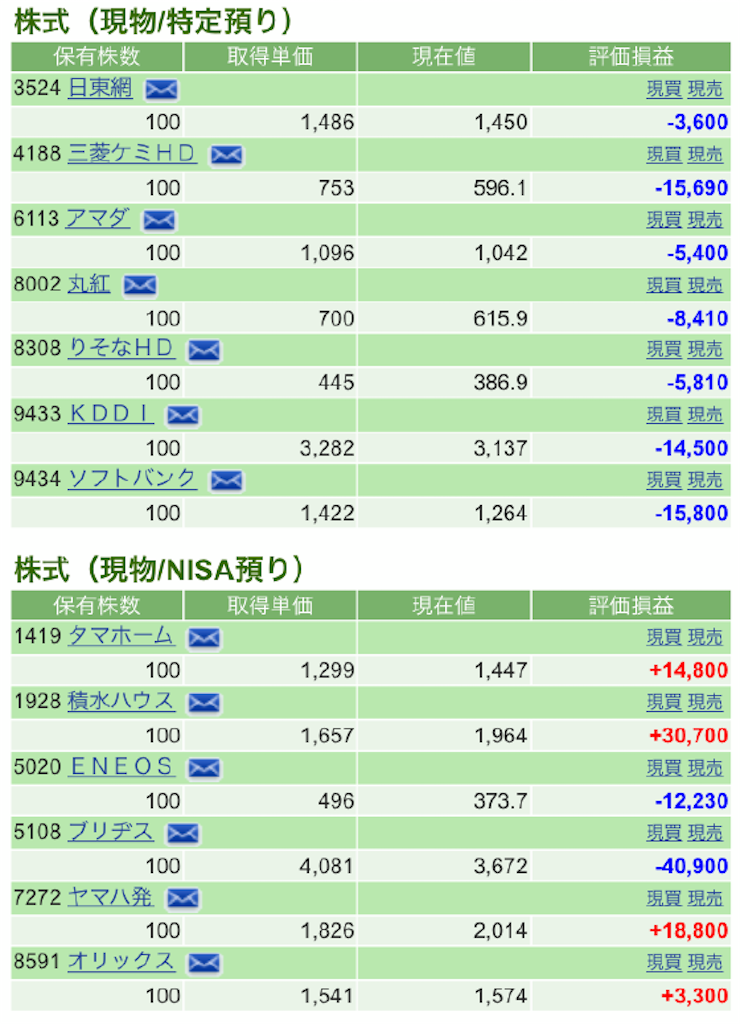This screenshot has height=1024, width=740.
Task: Select the +30,700 valuation gain value
Action: pos(688,735)
